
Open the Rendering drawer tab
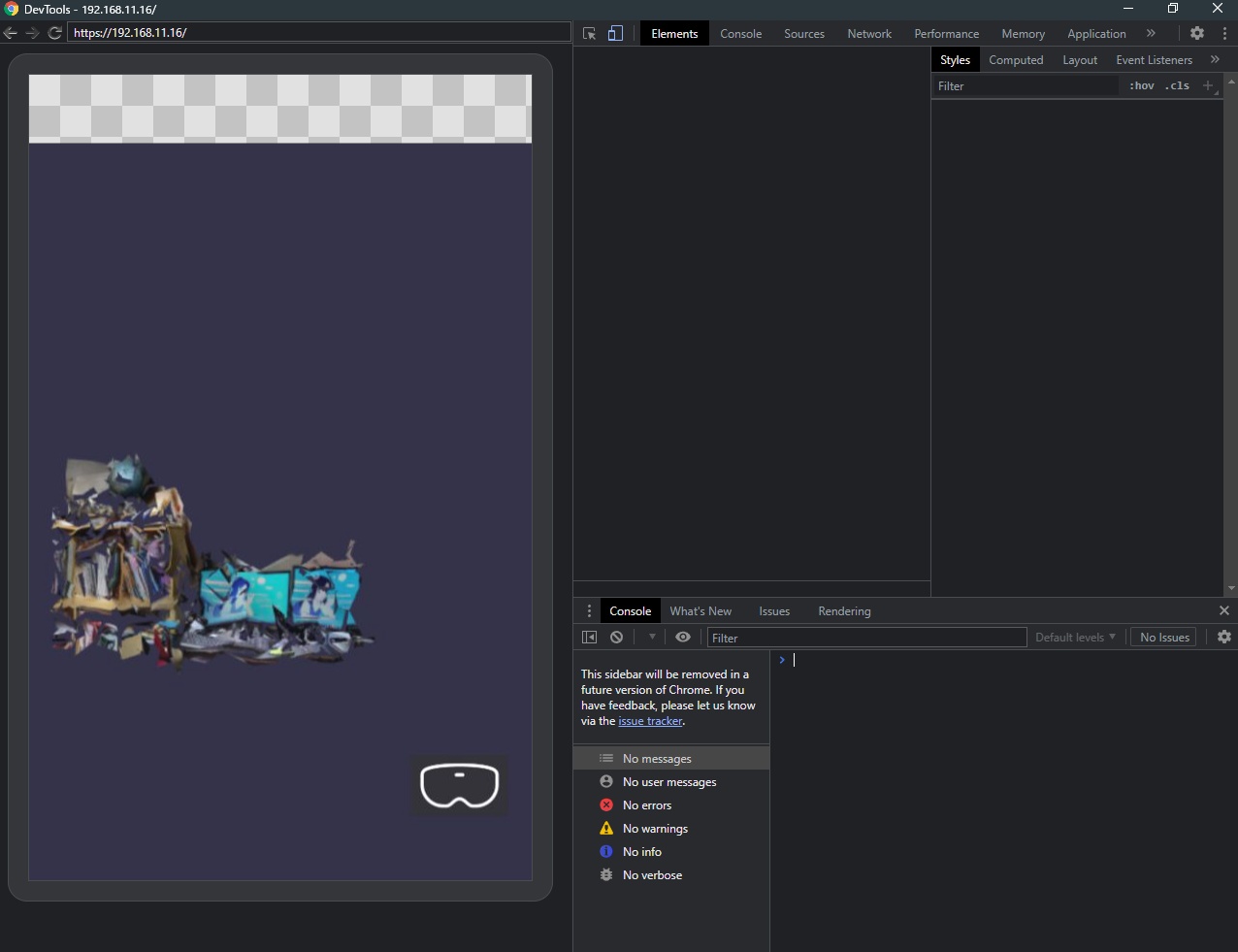[844, 610]
